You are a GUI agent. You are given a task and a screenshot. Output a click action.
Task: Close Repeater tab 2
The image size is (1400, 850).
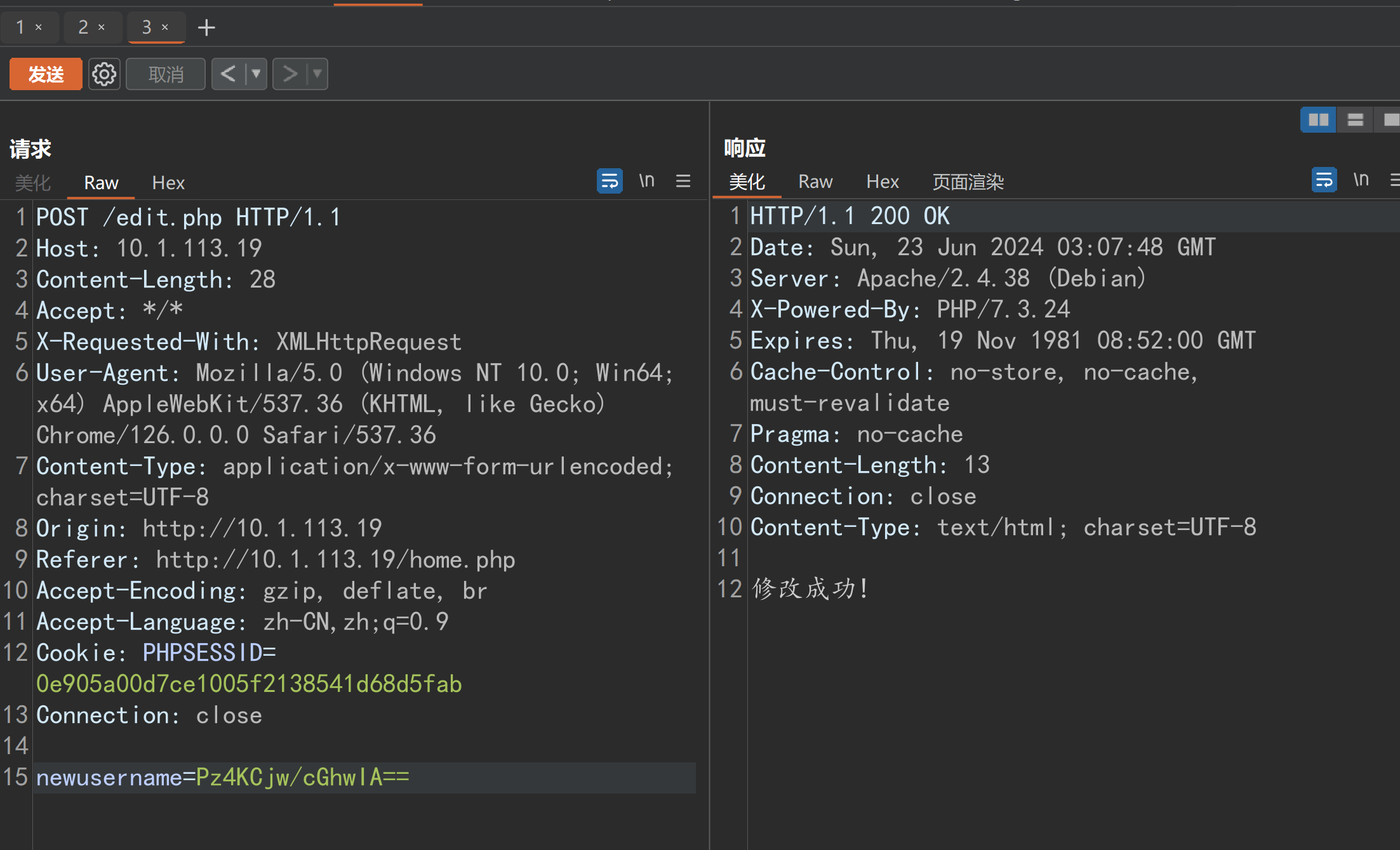[102, 27]
